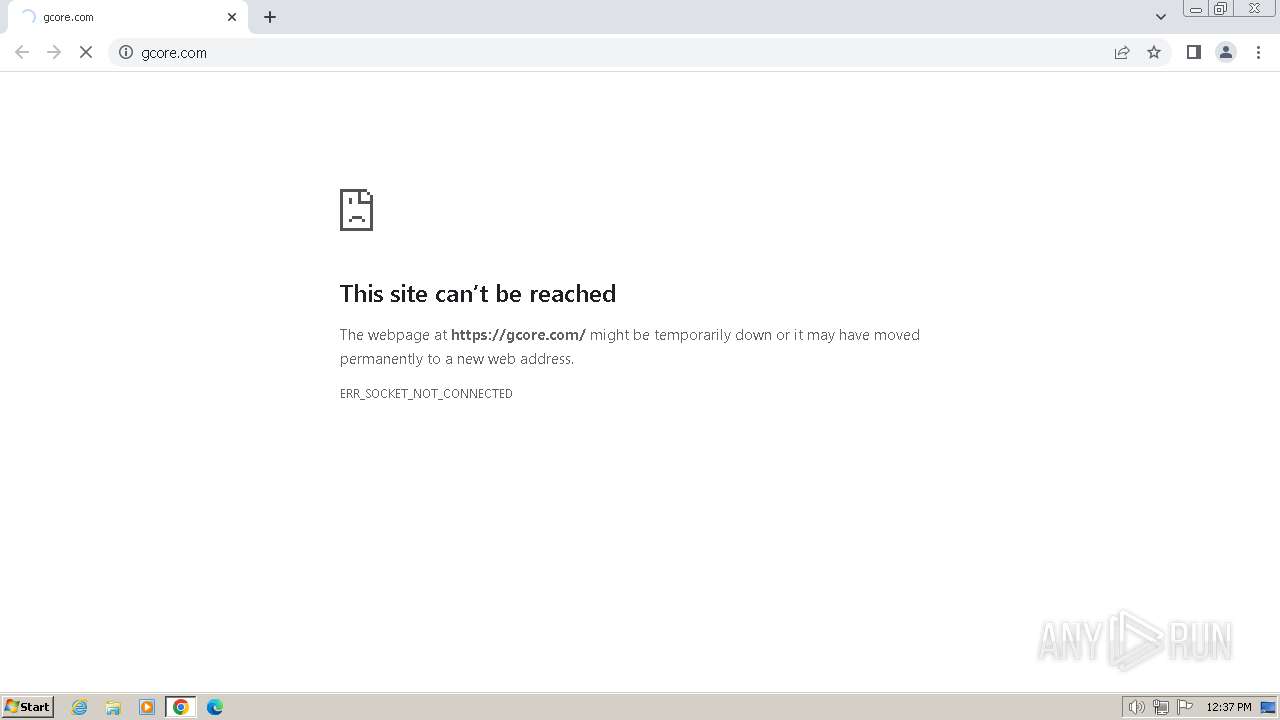The height and width of the screenshot is (720, 1280).
Task: Open network status tray icon
Action: pos(1161,707)
